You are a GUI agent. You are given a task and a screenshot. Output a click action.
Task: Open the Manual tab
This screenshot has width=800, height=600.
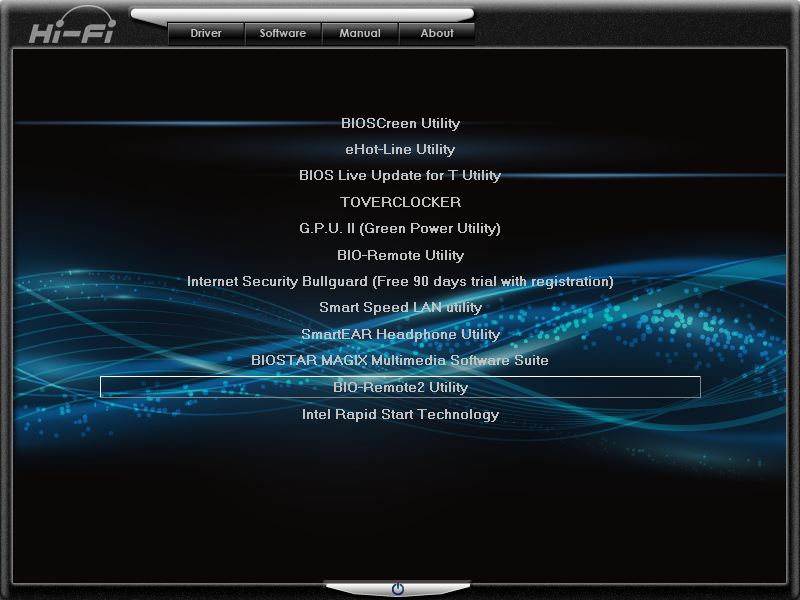click(x=360, y=34)
